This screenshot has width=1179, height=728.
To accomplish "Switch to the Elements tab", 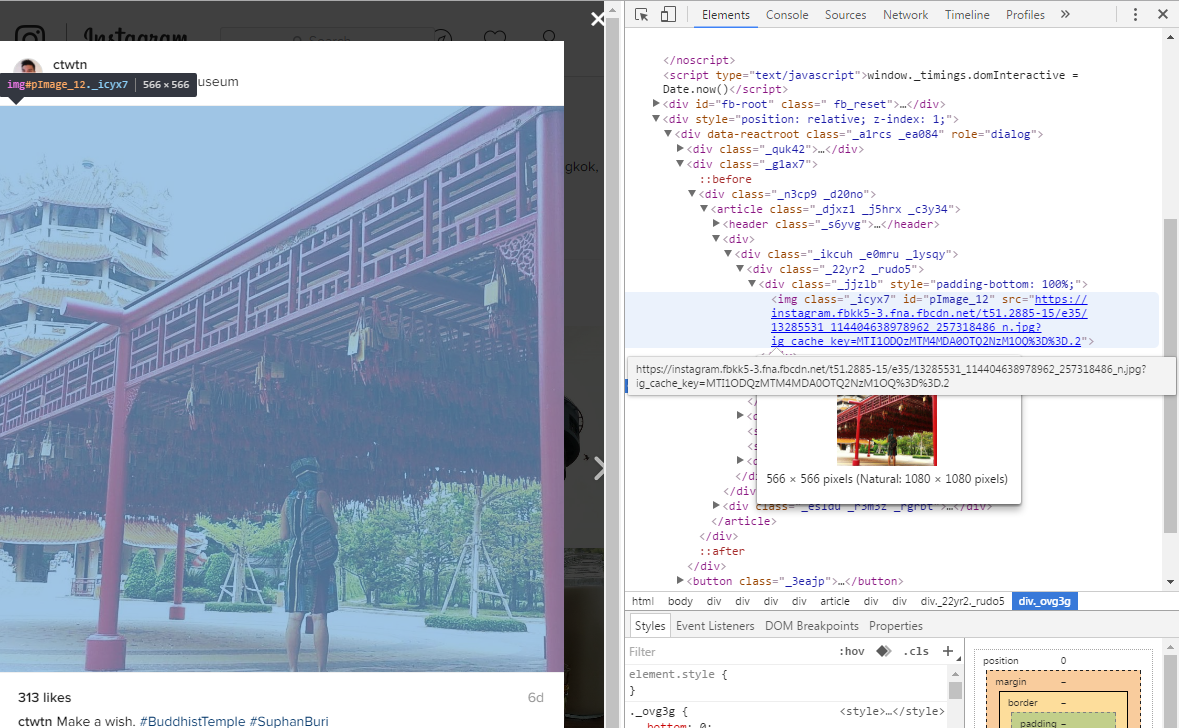I will click(x=726, y=14).
